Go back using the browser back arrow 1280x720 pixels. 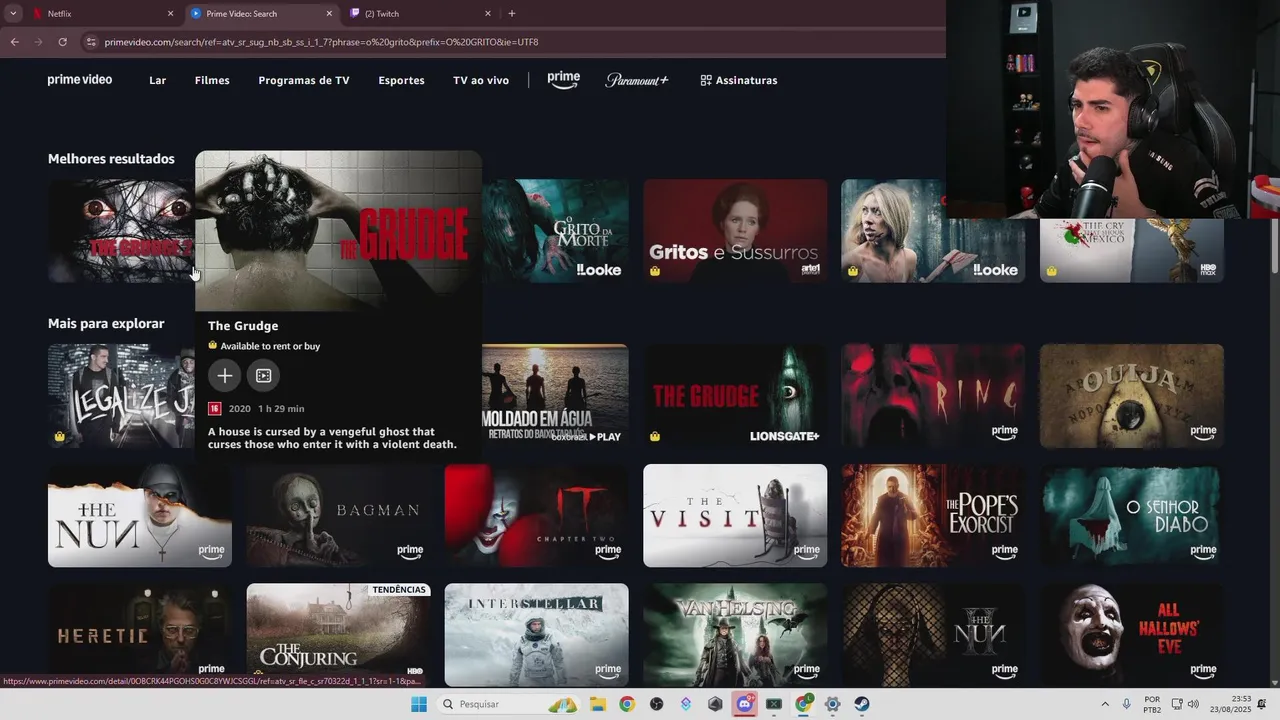click(14, 42)
